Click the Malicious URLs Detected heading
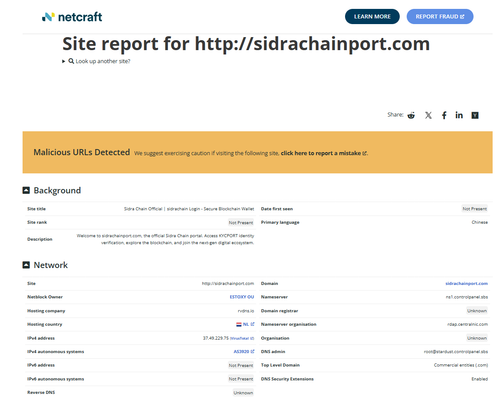 [x=82, y=152]
